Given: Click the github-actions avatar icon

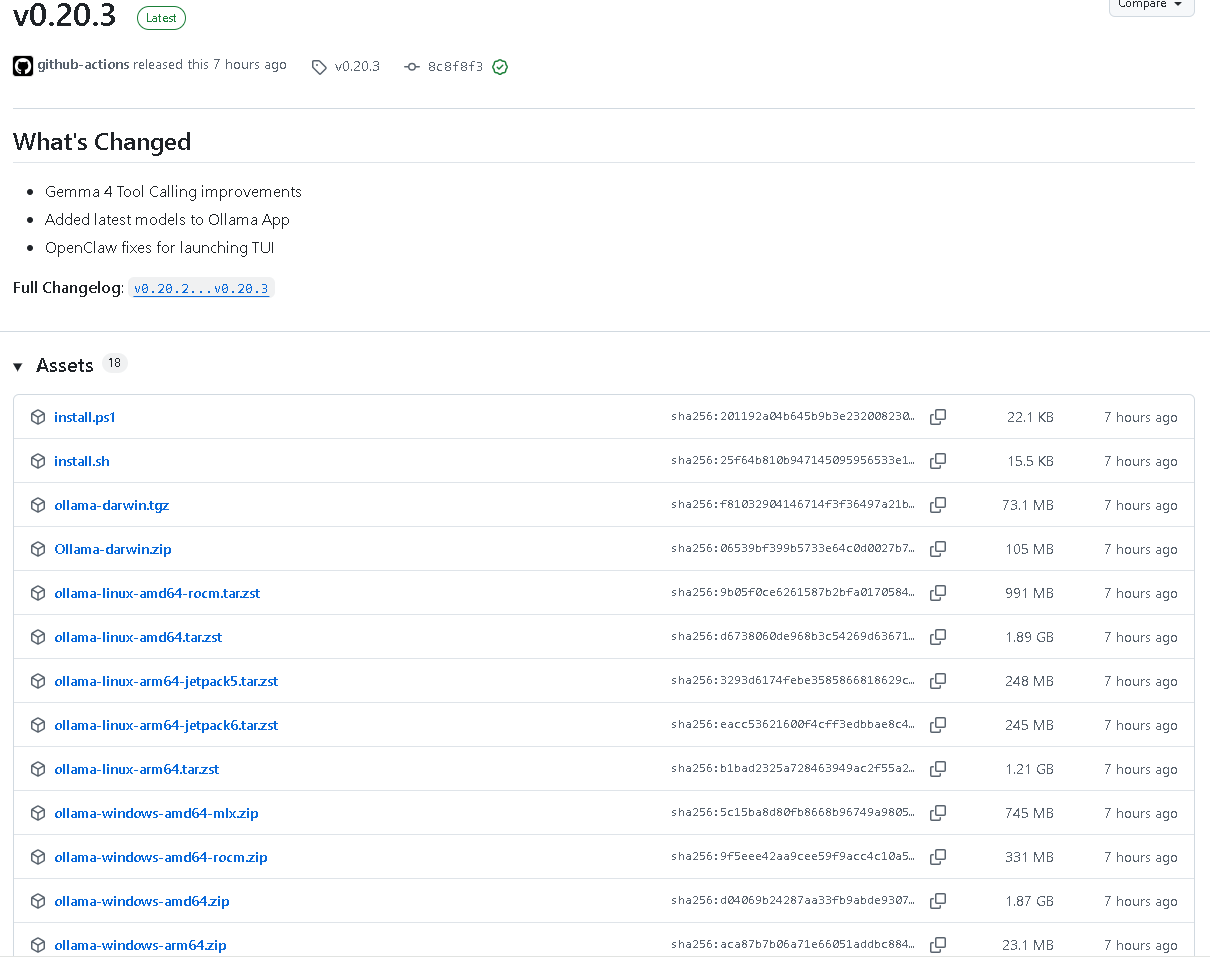Looking at the screenshot, I should 23,66.
